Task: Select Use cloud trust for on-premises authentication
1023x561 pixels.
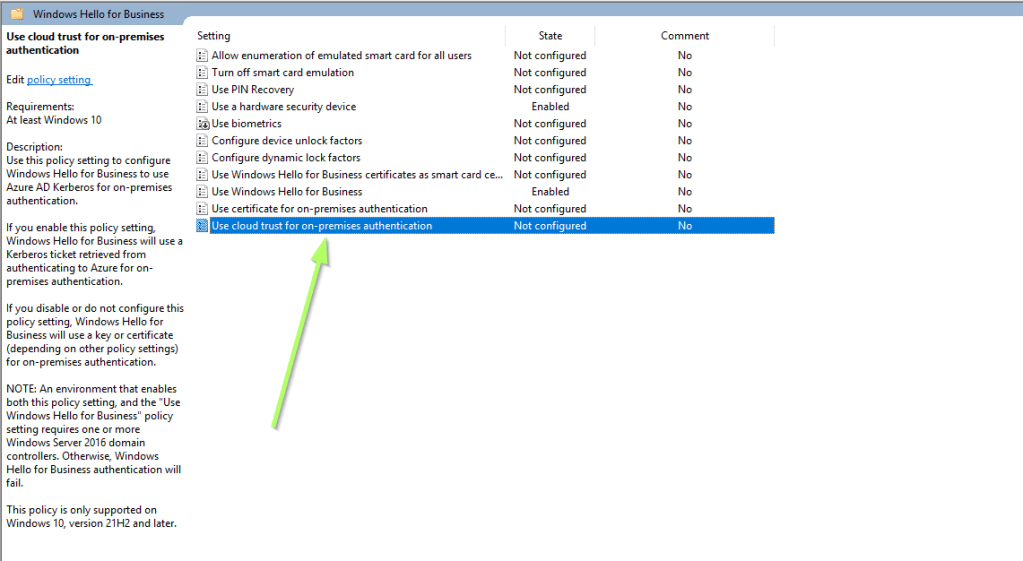Action: point(321,226)
